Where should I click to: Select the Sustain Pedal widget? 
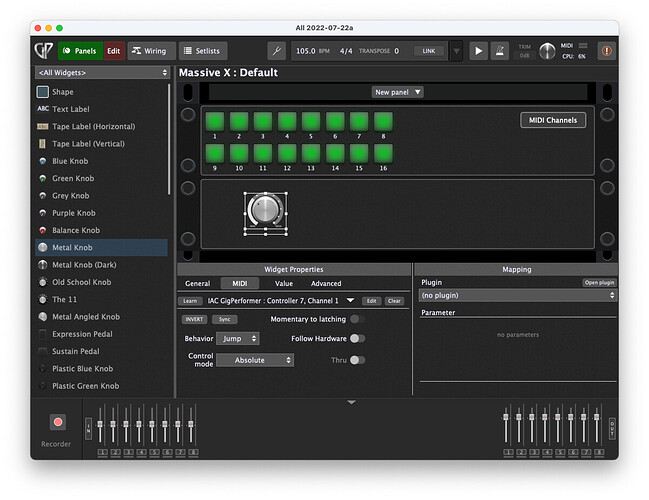102,351
